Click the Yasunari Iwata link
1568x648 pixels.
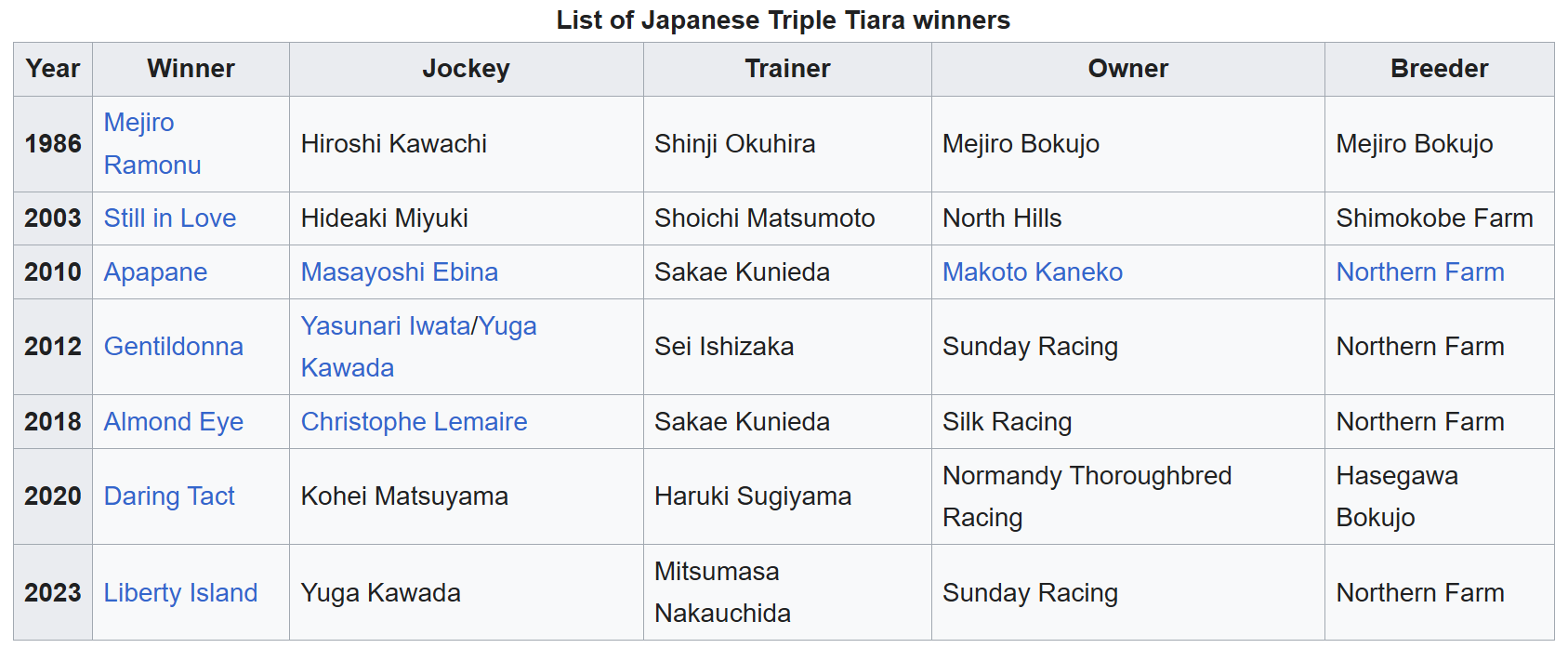(386, 326)
